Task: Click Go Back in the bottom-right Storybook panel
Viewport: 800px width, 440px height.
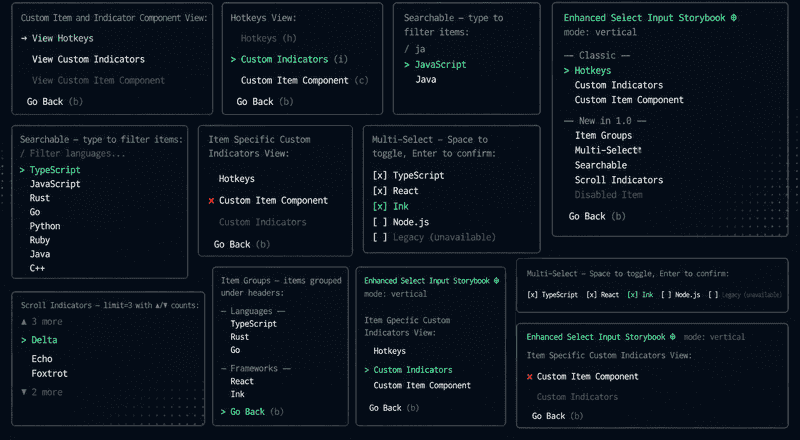Action: pos(557,416)
